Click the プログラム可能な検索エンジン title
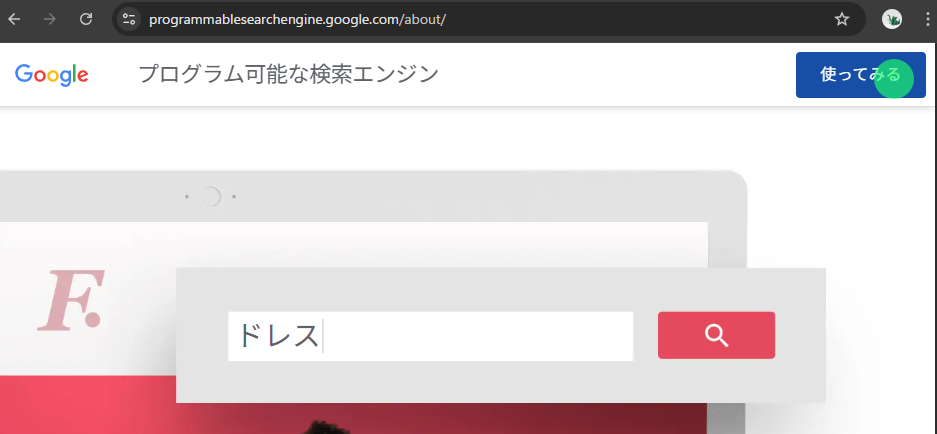This screenshot has height=434, width=937. coord(289,75)
